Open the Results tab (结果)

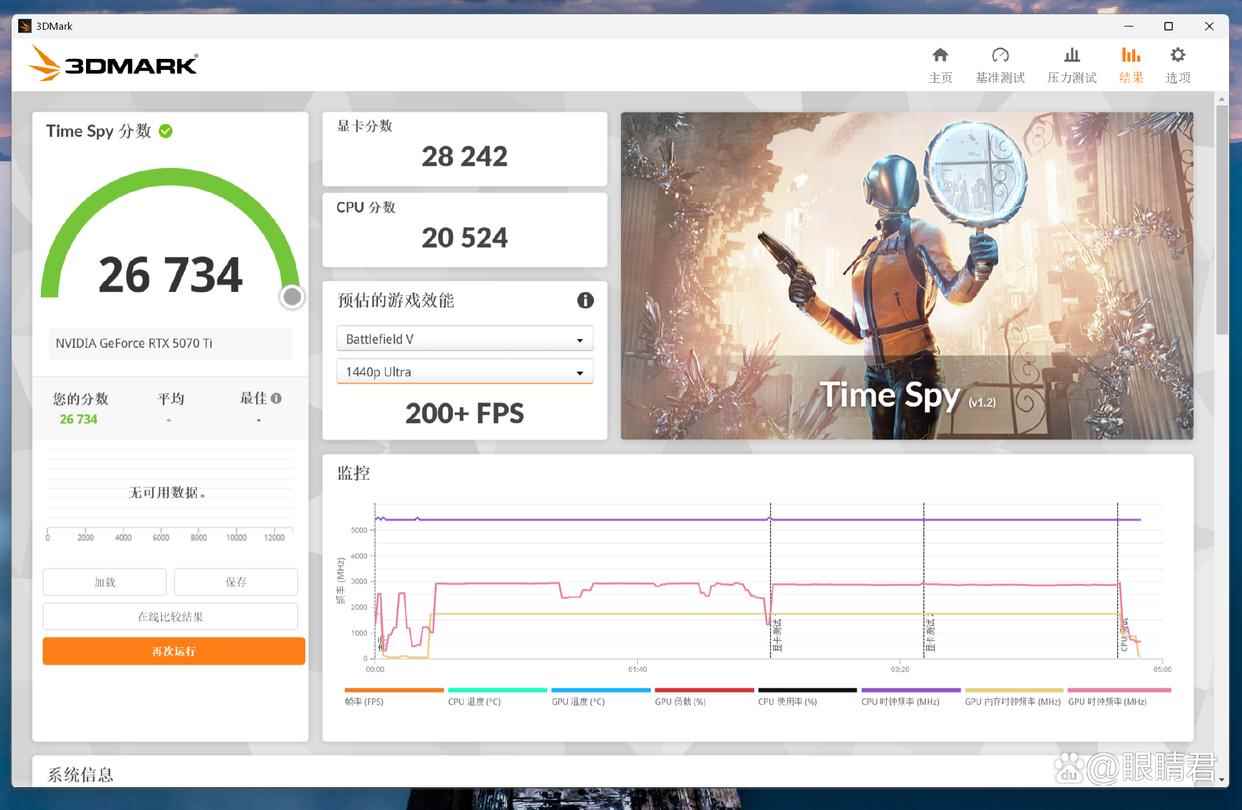[x=1131, y=66]
